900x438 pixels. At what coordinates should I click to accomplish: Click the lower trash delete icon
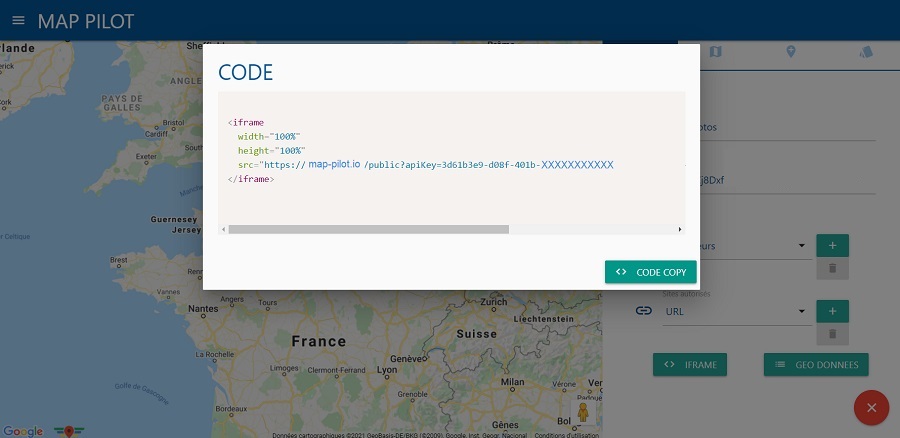(832, 334)
